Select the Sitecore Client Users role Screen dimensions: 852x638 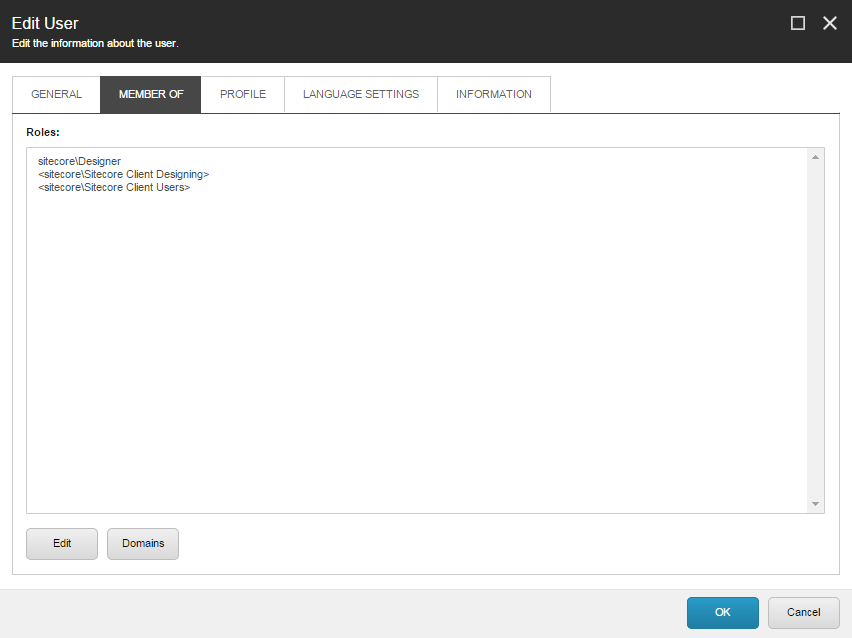[x=113, y=187]
